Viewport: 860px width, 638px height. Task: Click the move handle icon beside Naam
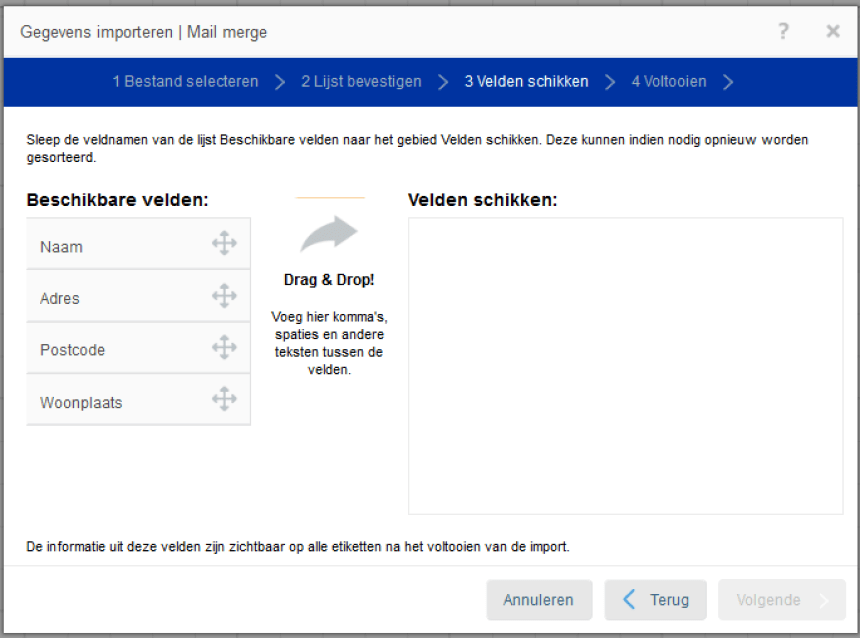point(224,243)
